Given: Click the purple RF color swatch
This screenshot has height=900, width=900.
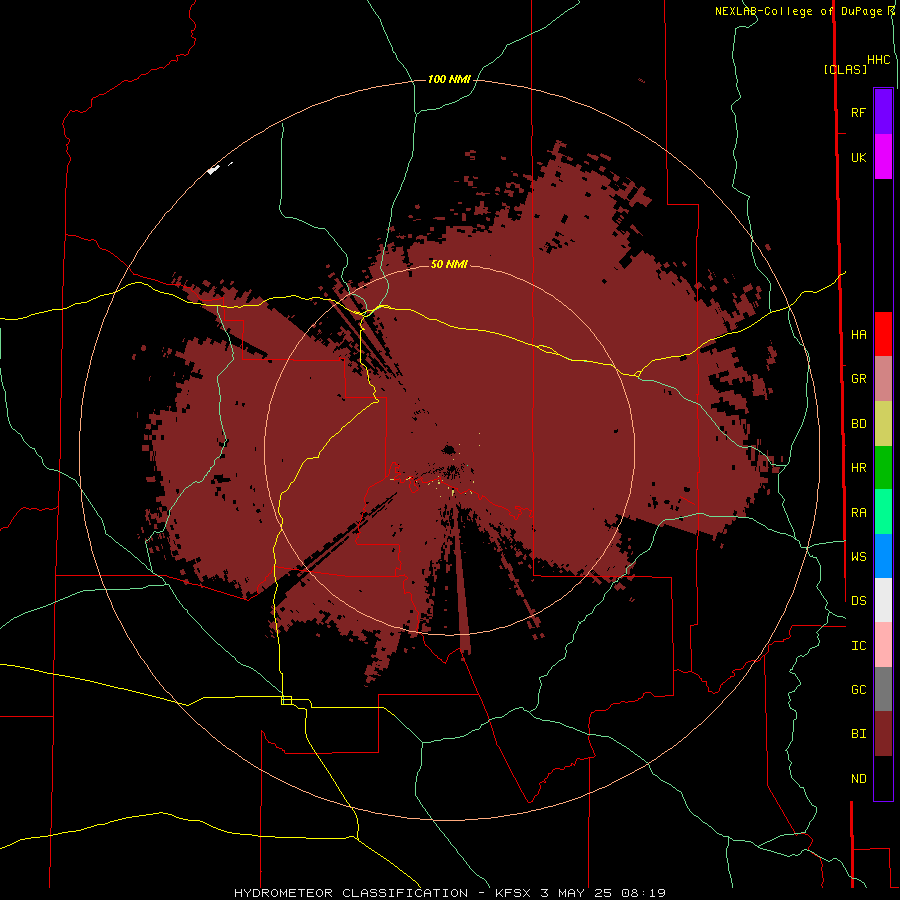Looking at the screenshot, I should (x=883, y=112).
